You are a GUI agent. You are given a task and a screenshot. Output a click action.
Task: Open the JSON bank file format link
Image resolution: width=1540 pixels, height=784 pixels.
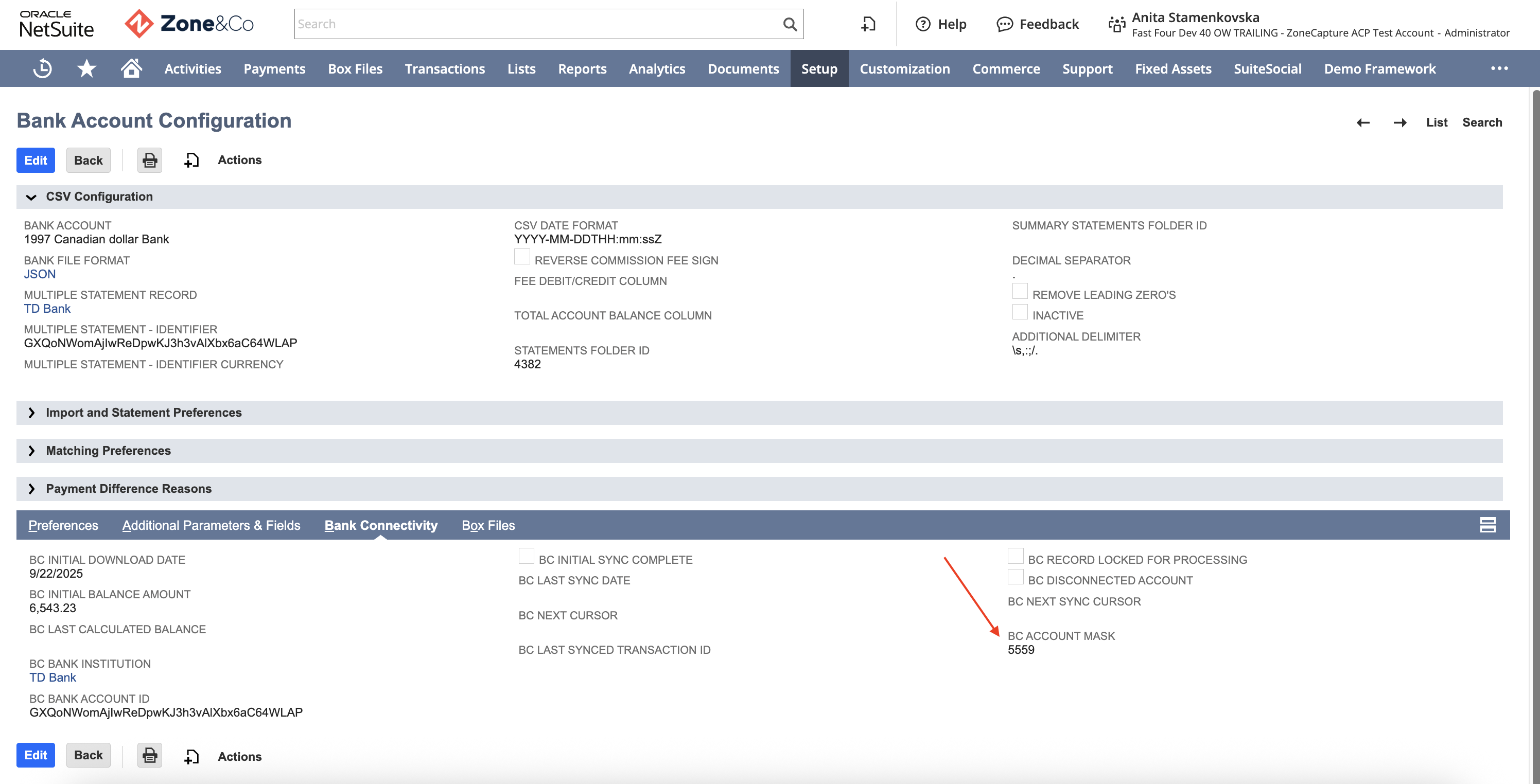[x=40, y=274]
